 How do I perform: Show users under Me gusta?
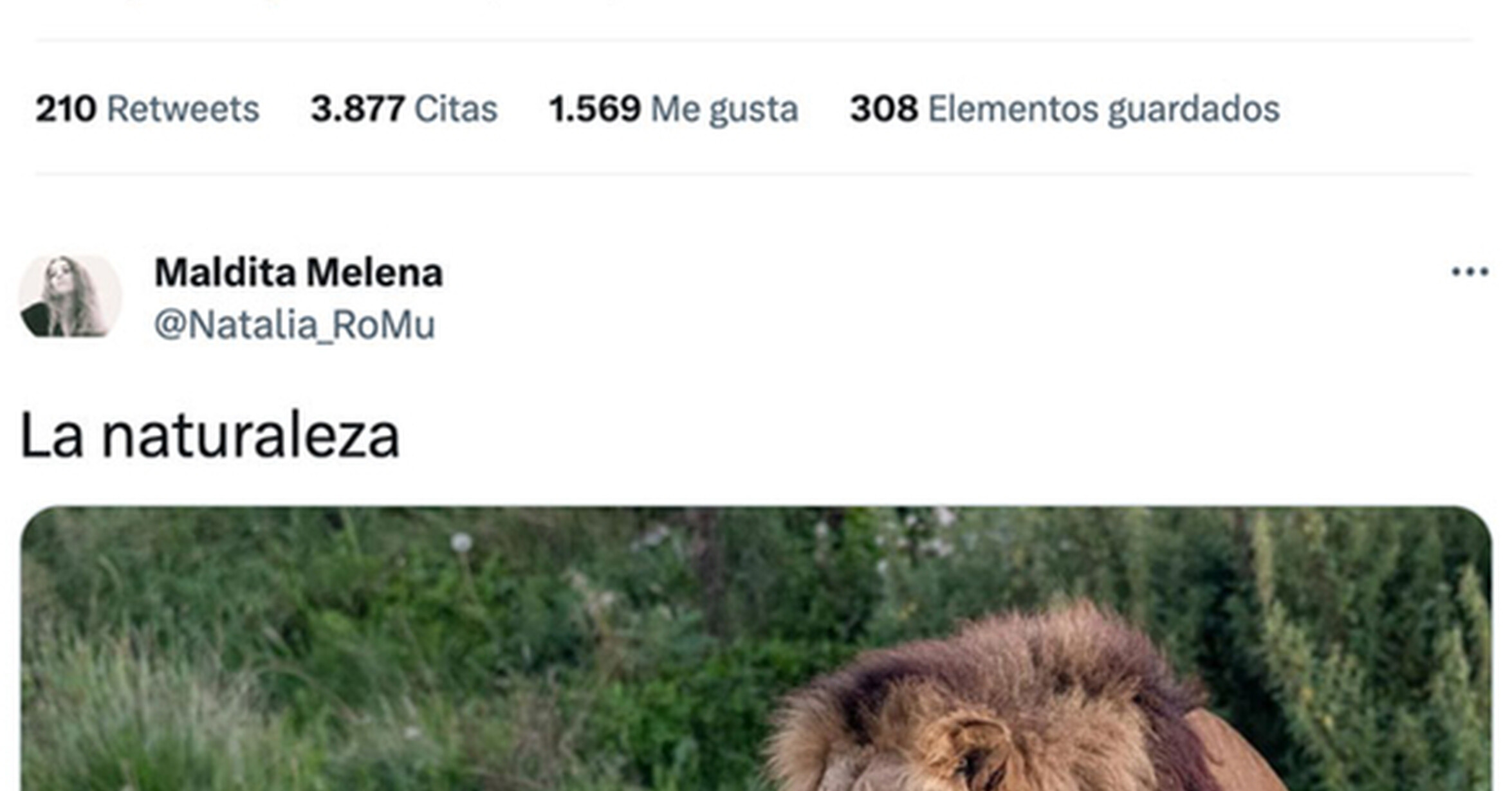724,110
